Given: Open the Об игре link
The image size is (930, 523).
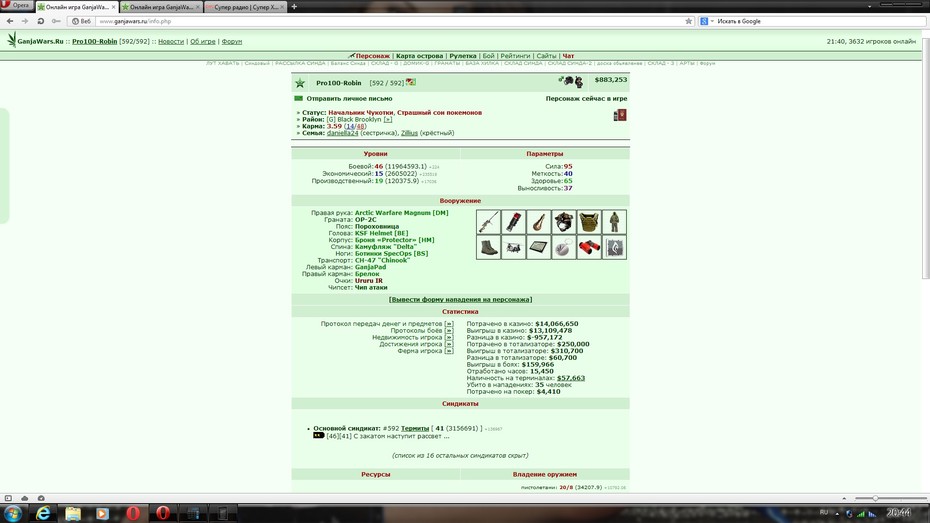Looking at the screenshot, I should click(203, 42).
